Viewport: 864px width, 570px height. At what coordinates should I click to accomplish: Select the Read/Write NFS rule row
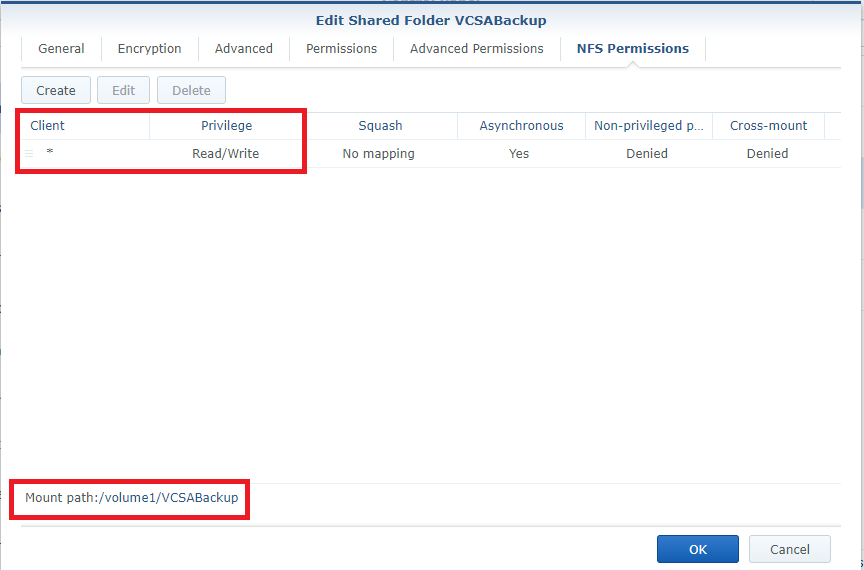coord(378,154)
